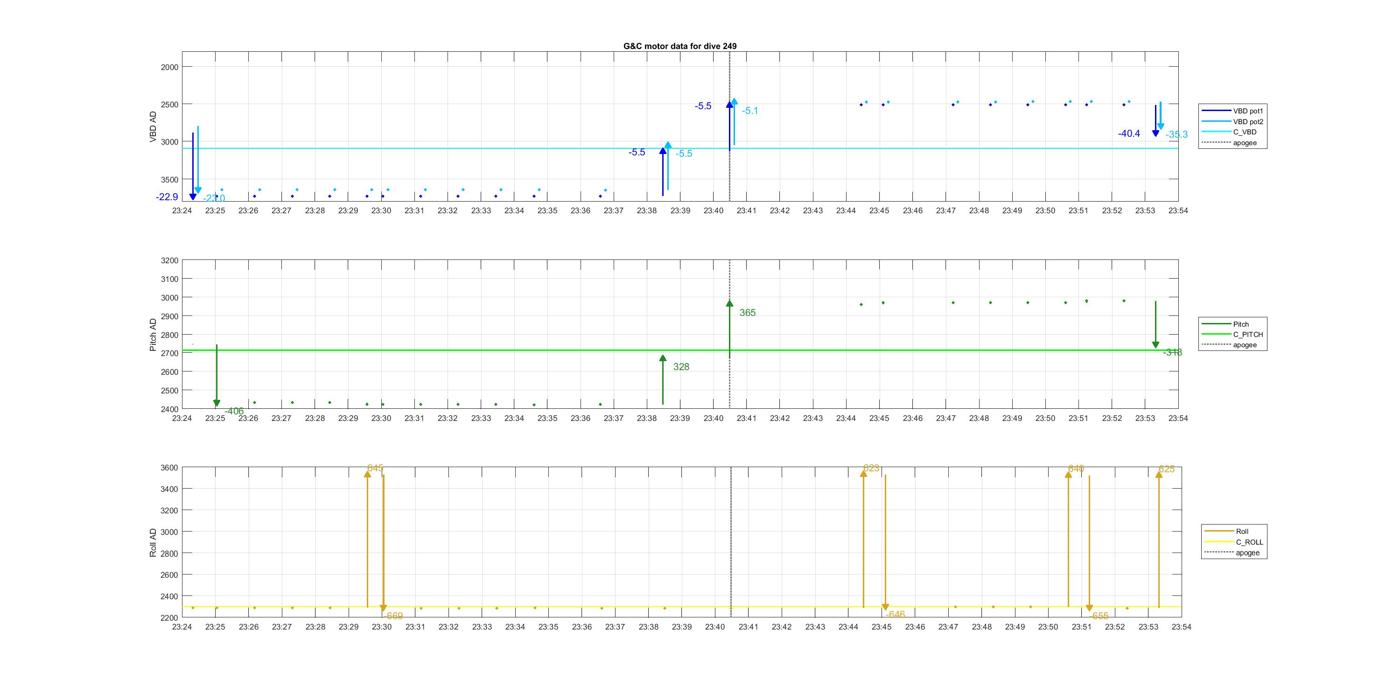Select the "VBD pot2" legend entry
The height and width of the screenshot is (693, 1400).
(1232, 122)
